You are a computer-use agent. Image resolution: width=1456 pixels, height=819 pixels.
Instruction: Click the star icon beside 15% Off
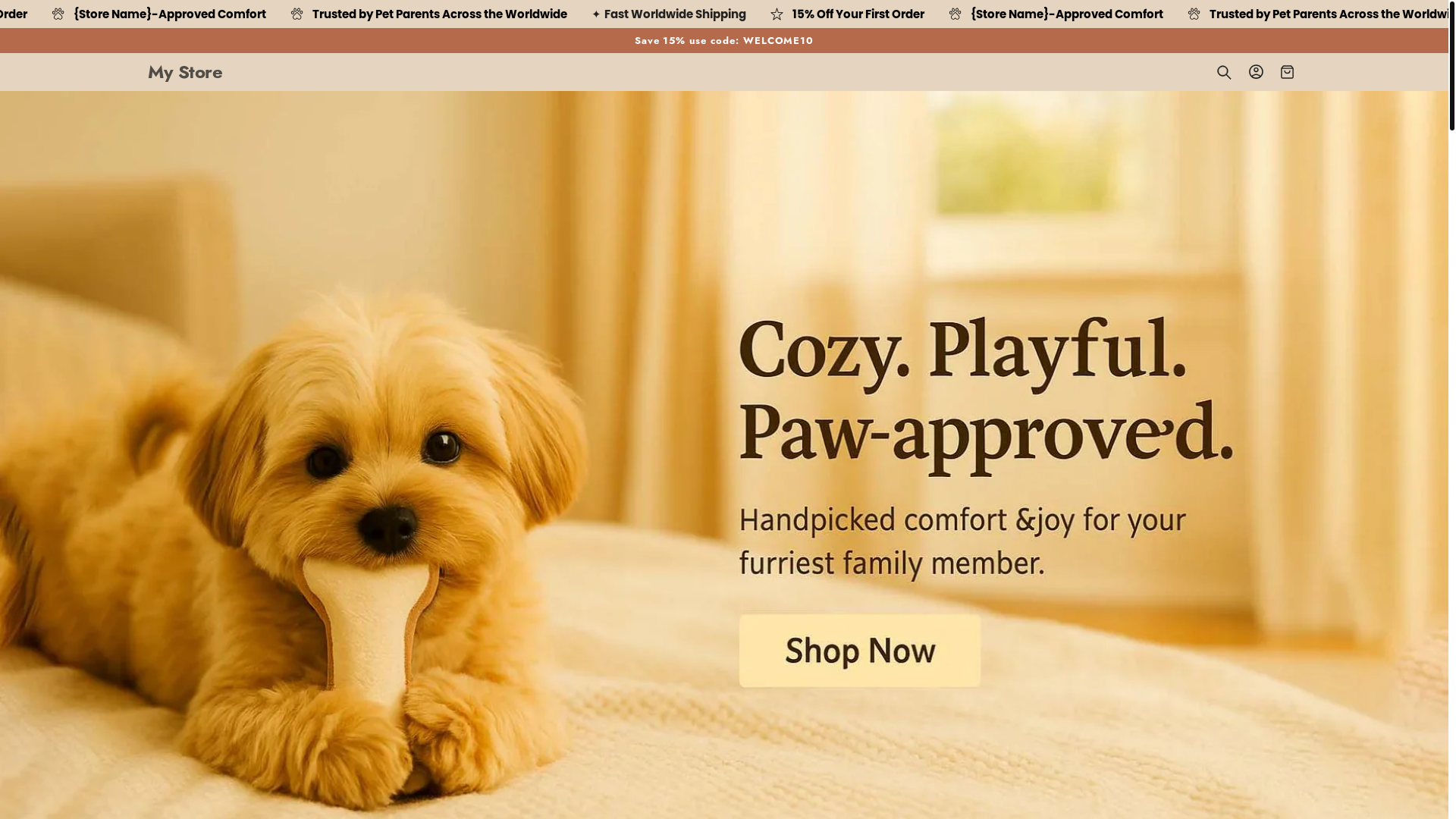pos(777,14)
